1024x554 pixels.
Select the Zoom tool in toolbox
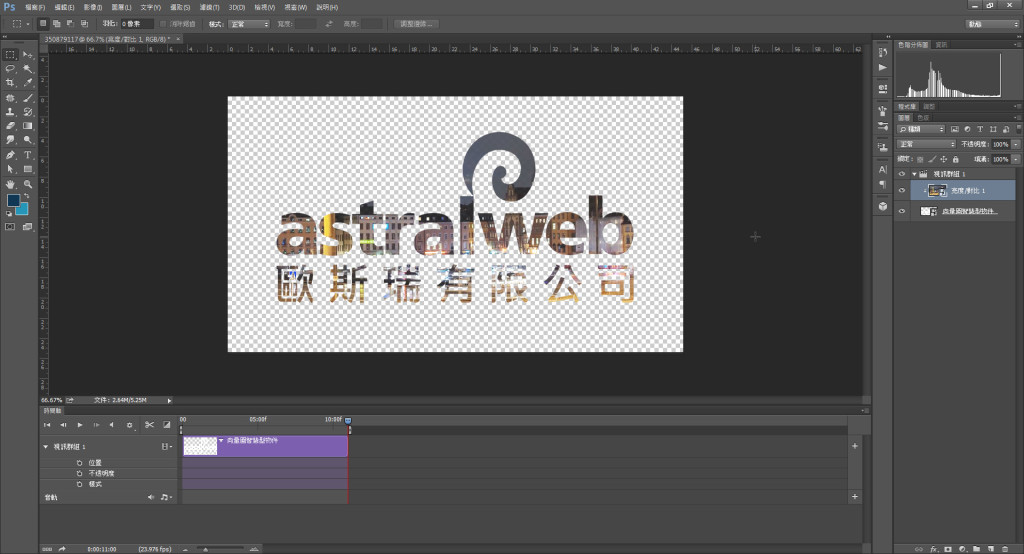(28, 184)
